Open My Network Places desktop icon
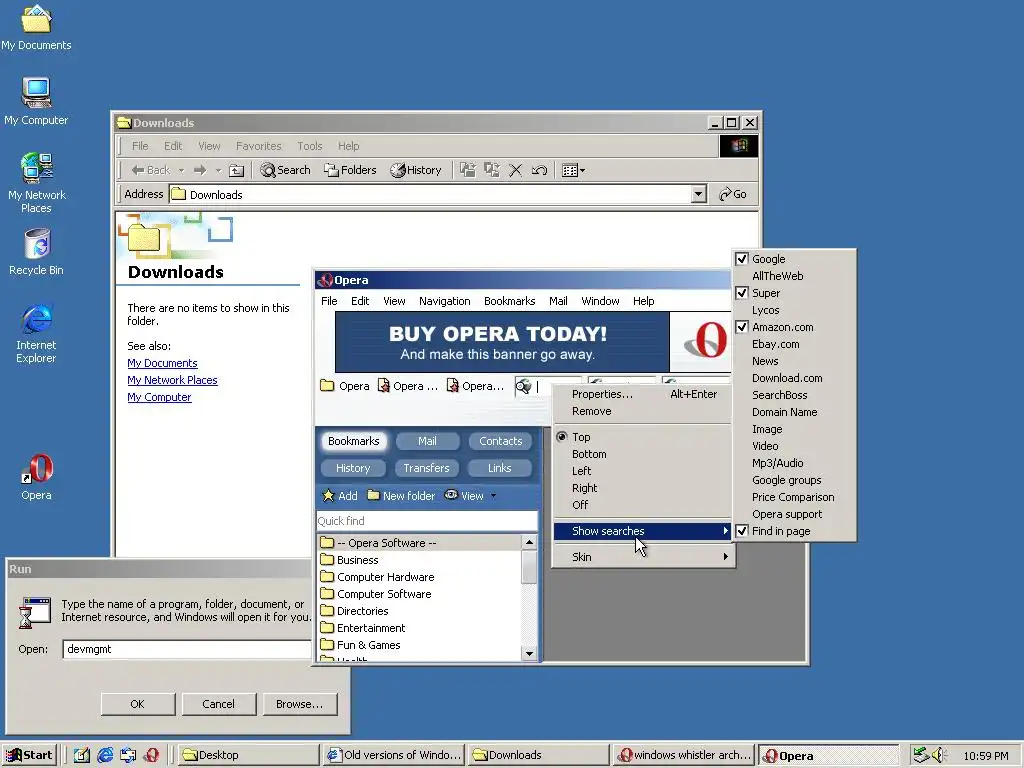Image resolution: width=1024 pixels, height=768 pixels. tap(36, 183)
